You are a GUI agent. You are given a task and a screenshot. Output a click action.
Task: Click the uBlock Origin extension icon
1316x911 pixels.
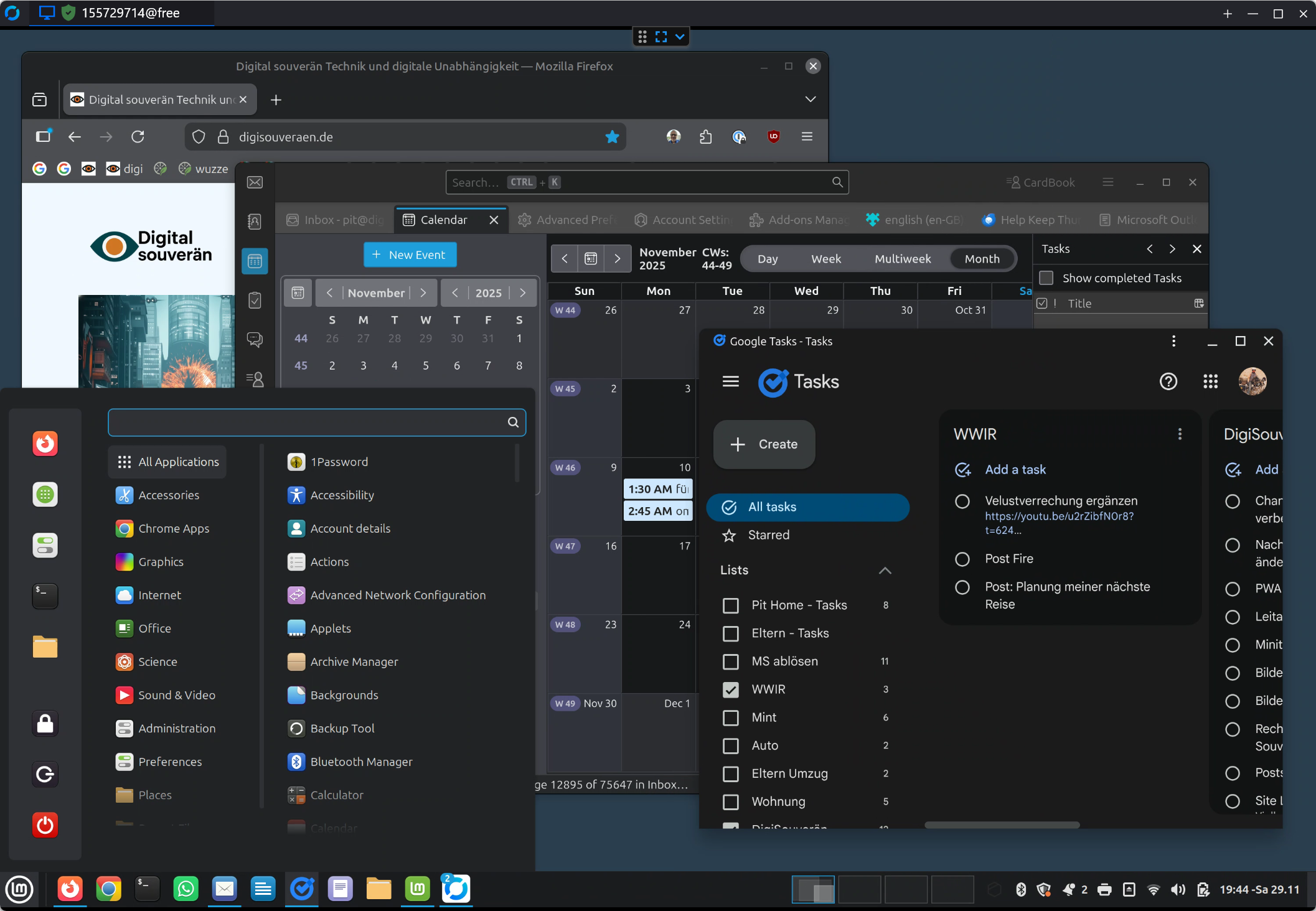pyautogui.click(x=773, y=137)
